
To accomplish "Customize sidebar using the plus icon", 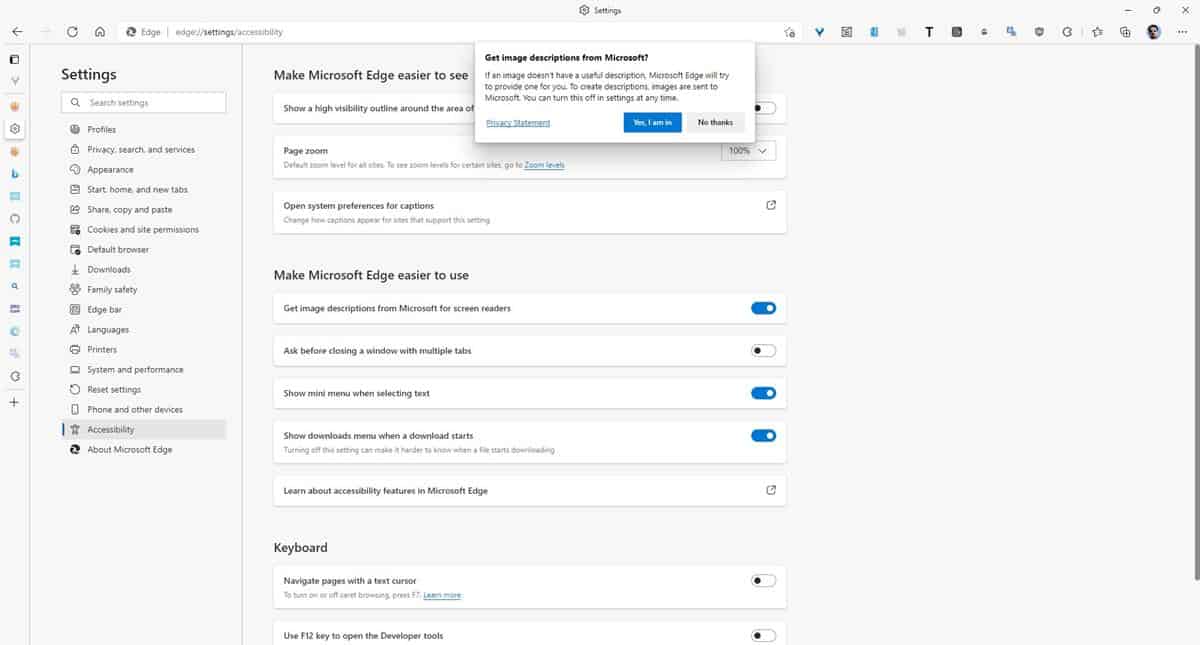I will pos(14,401).
